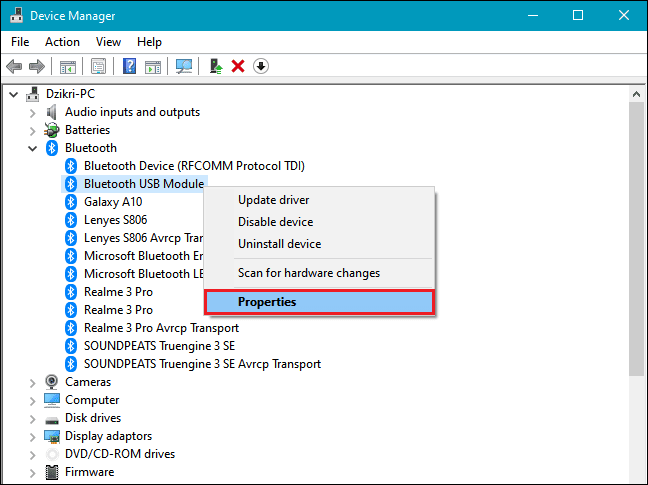Select the Lenyes S806 Avrcp Transport entry

(x=143, y=238)
